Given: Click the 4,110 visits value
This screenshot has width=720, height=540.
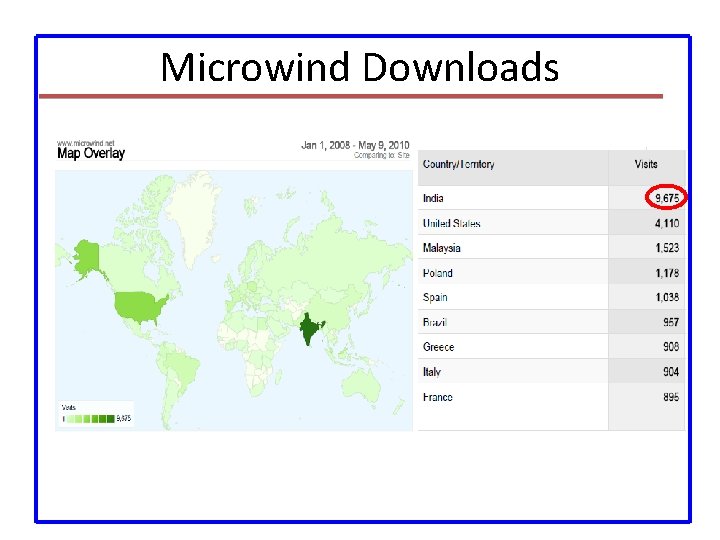Looking at the screenshot, I should (667, 224).
